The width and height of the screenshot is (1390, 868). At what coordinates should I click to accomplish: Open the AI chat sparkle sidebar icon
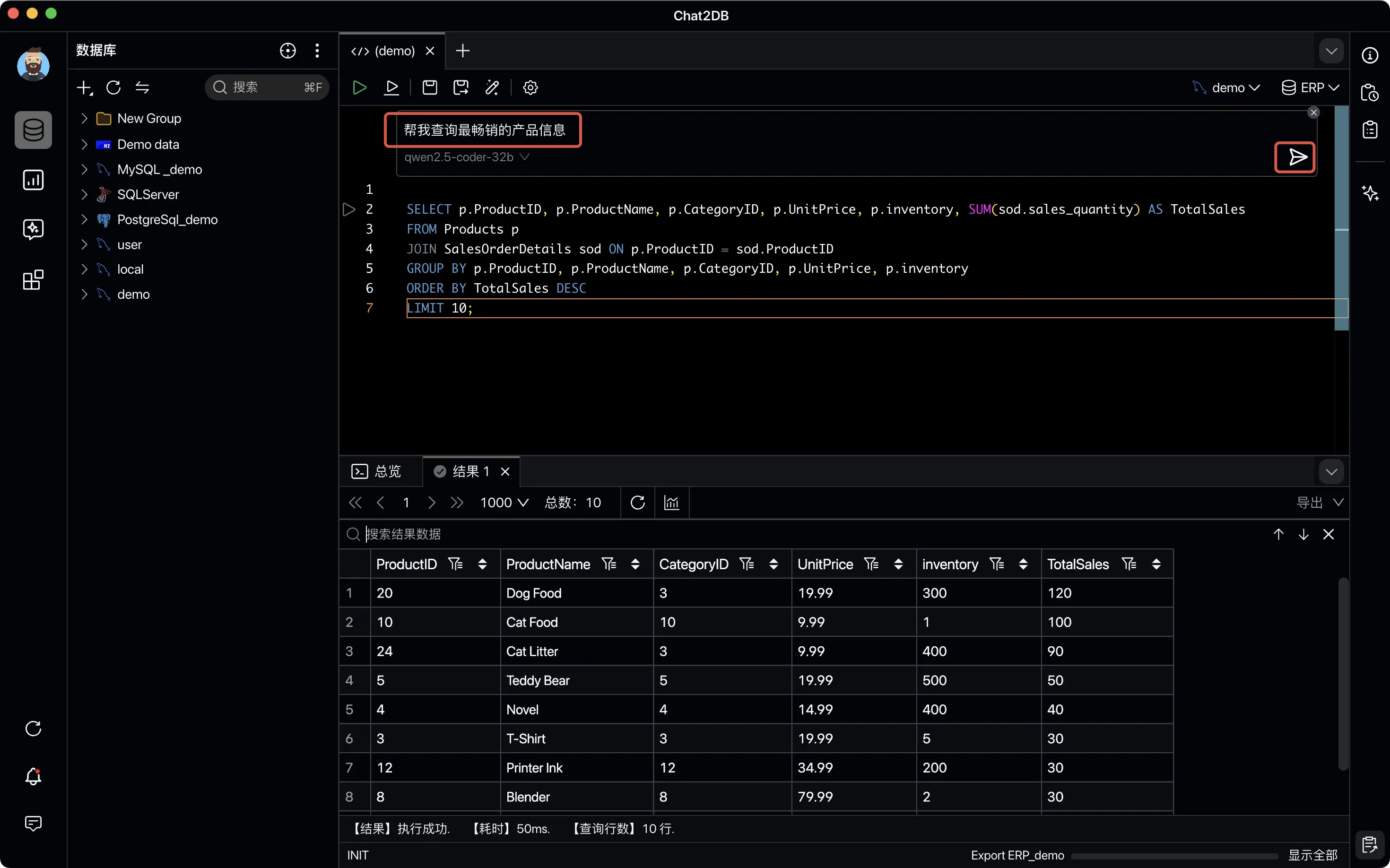tap(33, 230)
